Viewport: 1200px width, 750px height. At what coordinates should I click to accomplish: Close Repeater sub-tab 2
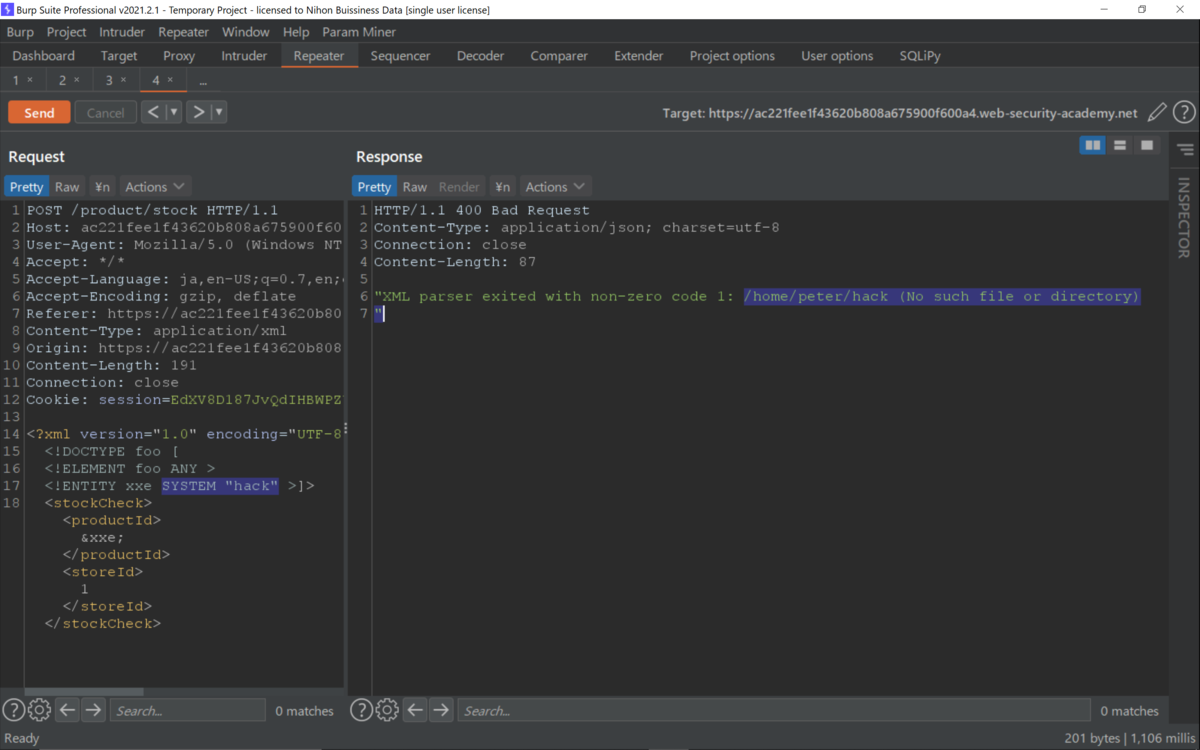coord(77,80)
